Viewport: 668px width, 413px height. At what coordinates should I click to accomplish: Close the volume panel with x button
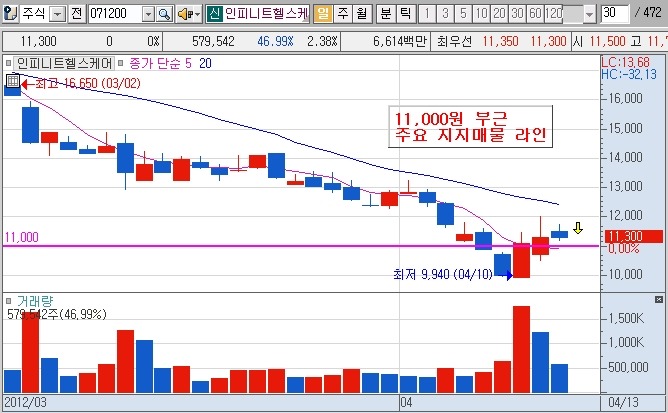[x=659, y=300]
